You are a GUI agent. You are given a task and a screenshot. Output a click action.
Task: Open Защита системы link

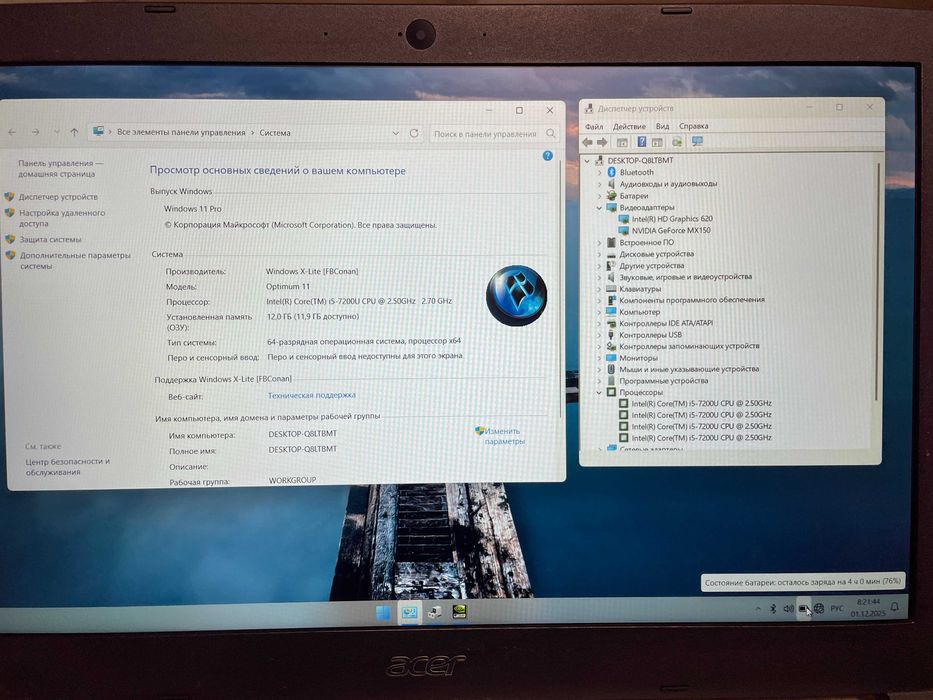tap(51, 239)
